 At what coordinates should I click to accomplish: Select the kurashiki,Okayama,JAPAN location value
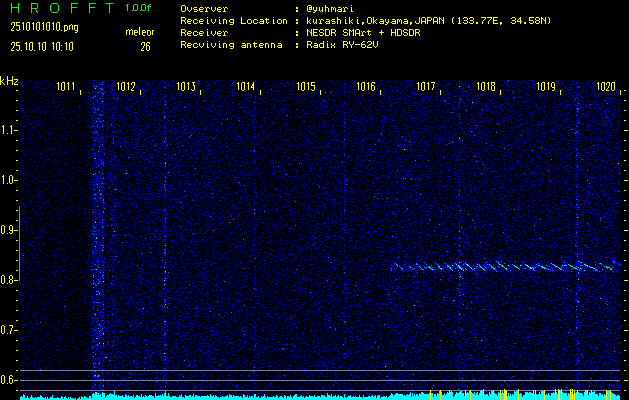[428, 21]
